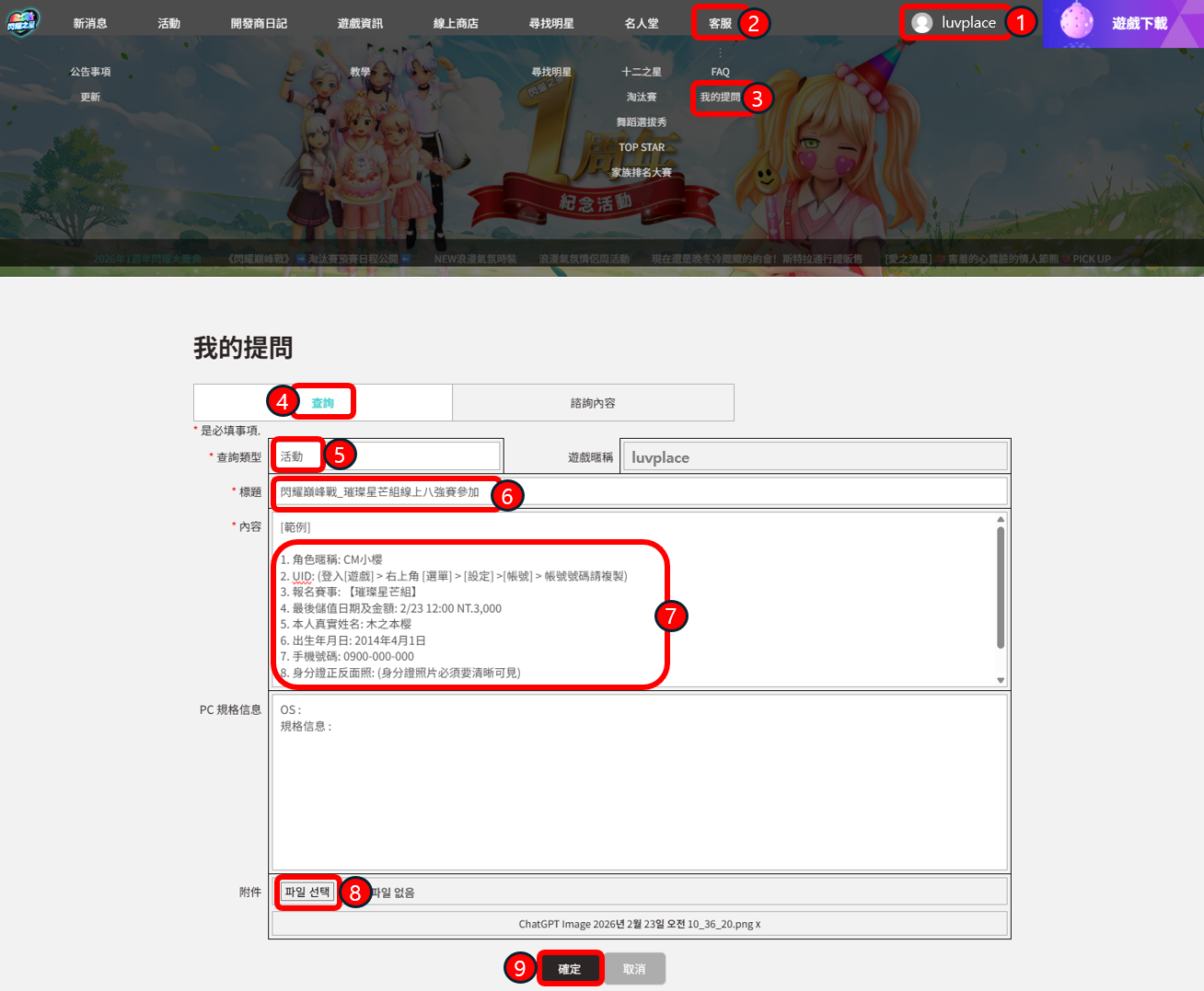Select TOP STAR from the 名人堂 submenu
Image resolution: width=1204 pixels, height=991 pixels.
click(642, 147)
